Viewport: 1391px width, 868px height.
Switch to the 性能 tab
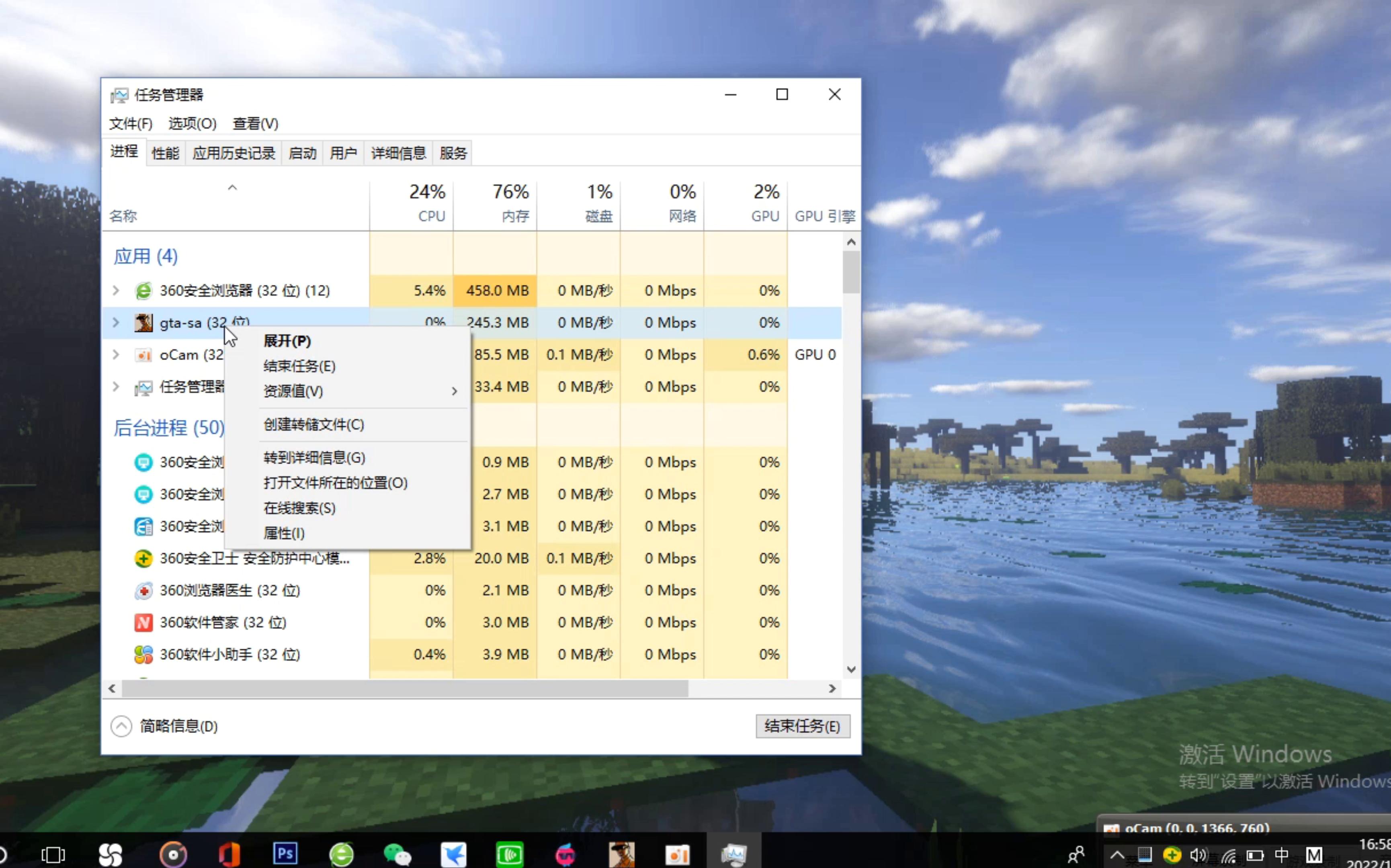165,153
